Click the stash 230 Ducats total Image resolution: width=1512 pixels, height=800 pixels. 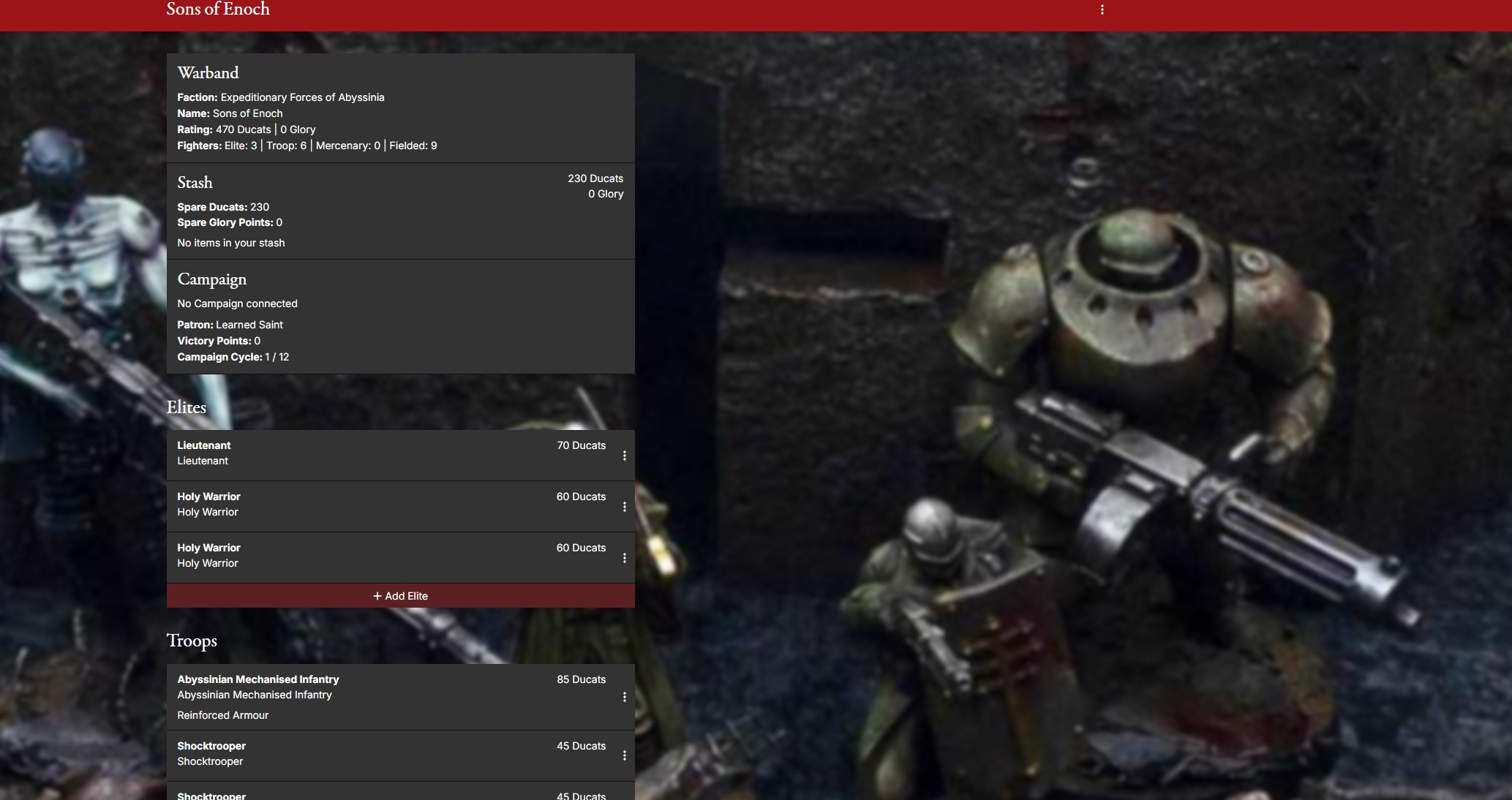595,178
